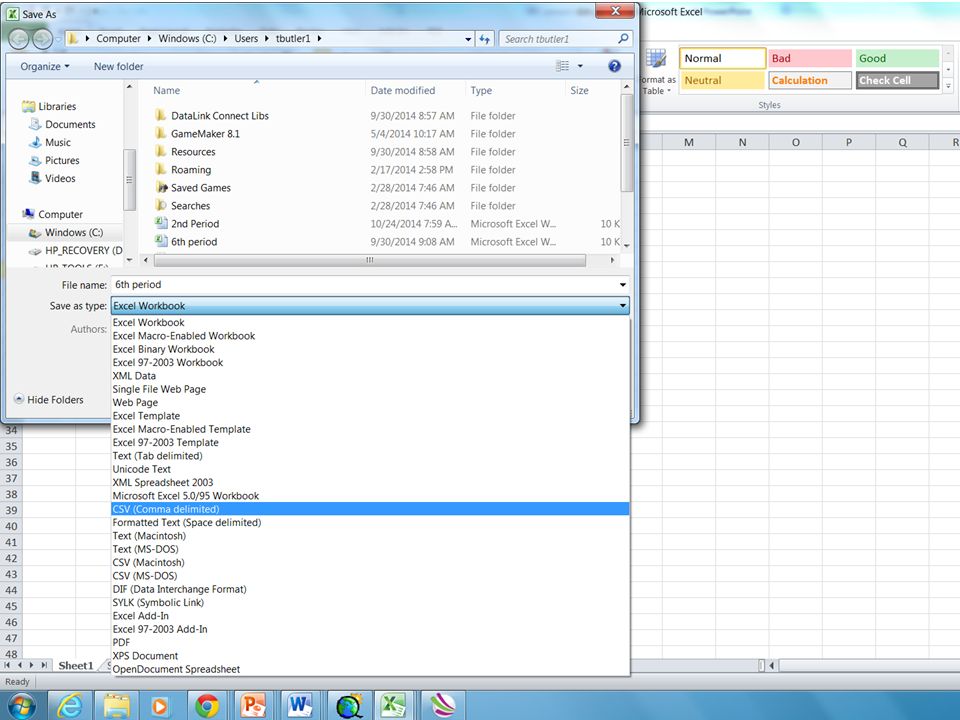Image resolution: width=960 pixels, height=720 pixels.
Task: Apply the Neutral cell style
Action: click(722, 80)
